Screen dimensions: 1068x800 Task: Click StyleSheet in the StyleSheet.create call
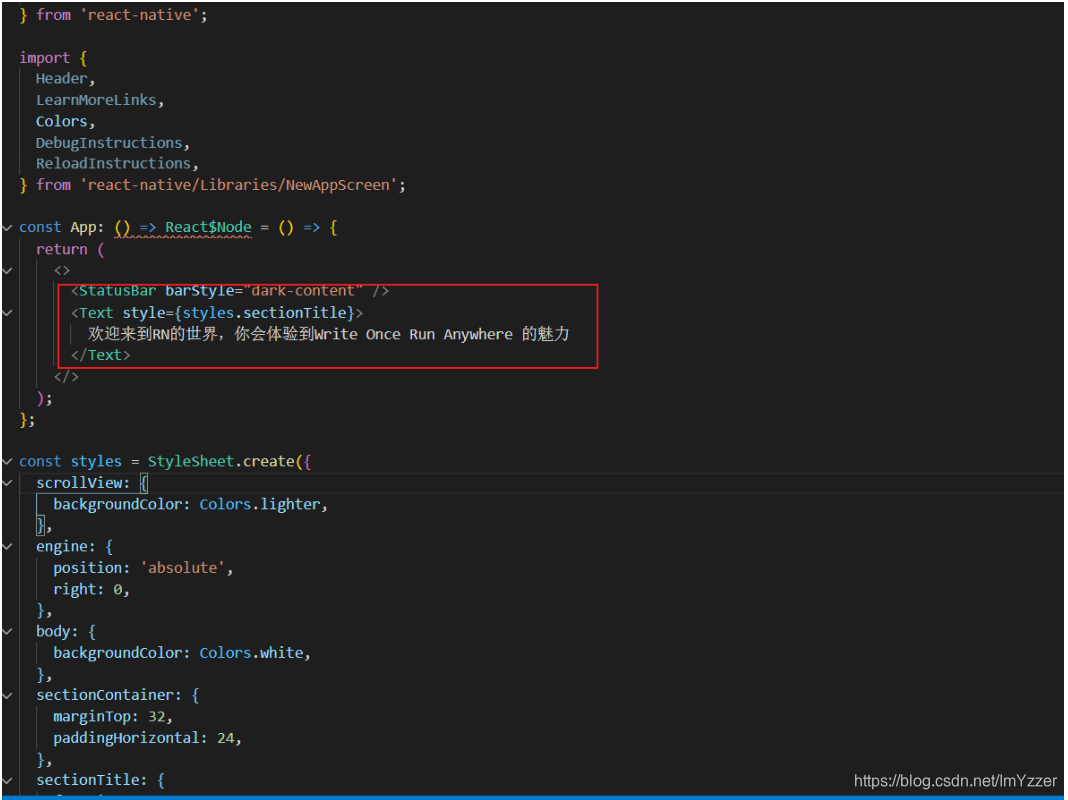(x=191, y=462)
